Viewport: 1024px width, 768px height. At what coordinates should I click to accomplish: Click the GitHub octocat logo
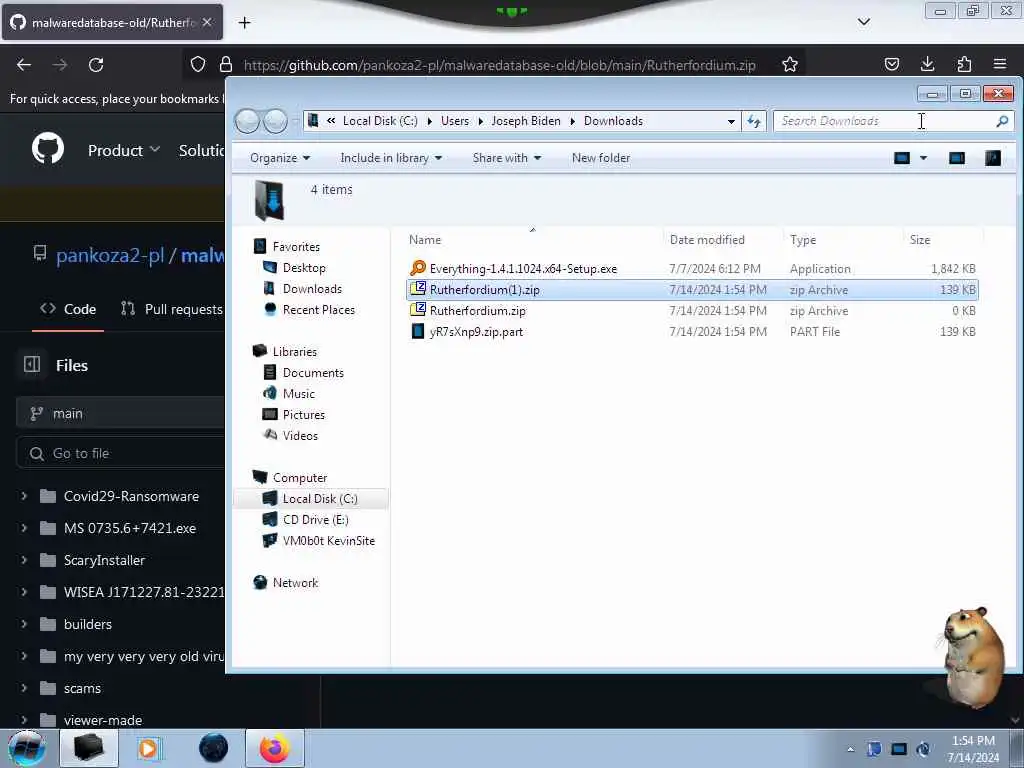click(x=48, y=148)
